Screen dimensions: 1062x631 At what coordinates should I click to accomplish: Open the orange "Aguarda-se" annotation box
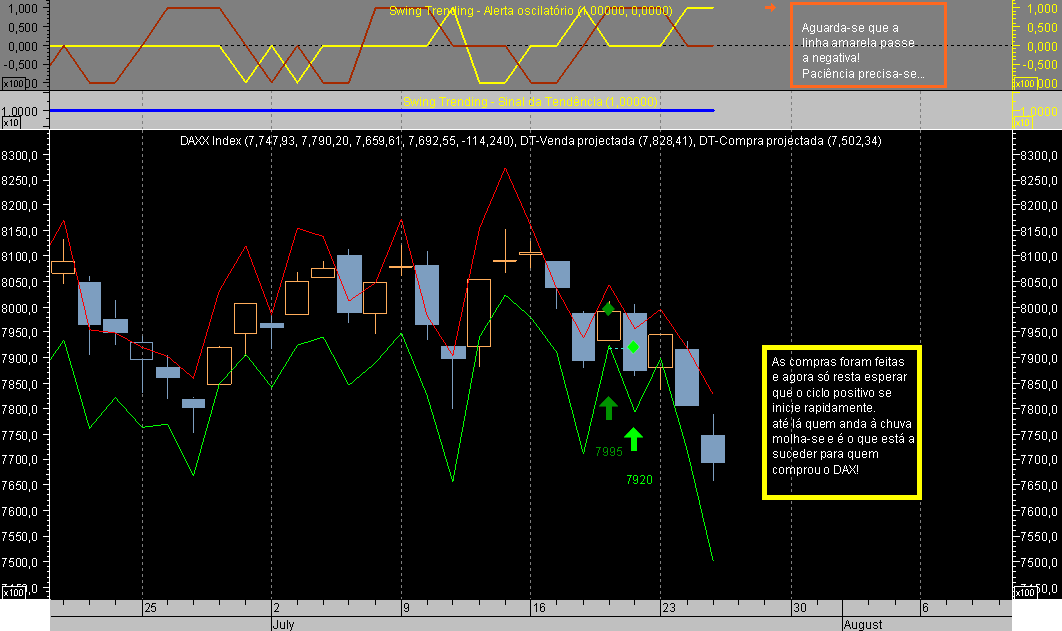(x=868, y=45)
